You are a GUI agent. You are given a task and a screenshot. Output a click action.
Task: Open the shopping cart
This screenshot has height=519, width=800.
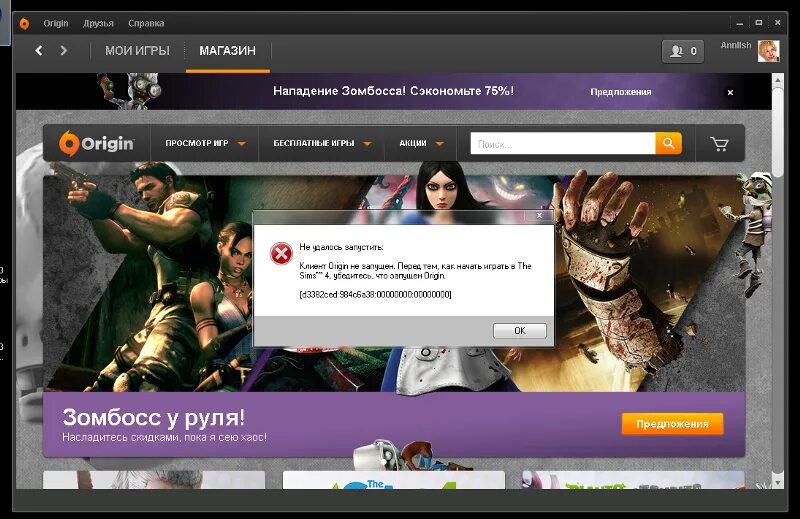pos(719,144)
